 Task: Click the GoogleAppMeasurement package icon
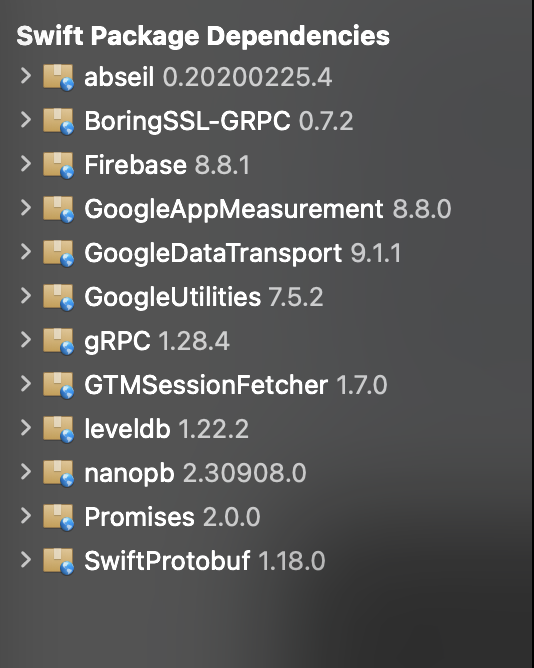click(x=58, y=209)
